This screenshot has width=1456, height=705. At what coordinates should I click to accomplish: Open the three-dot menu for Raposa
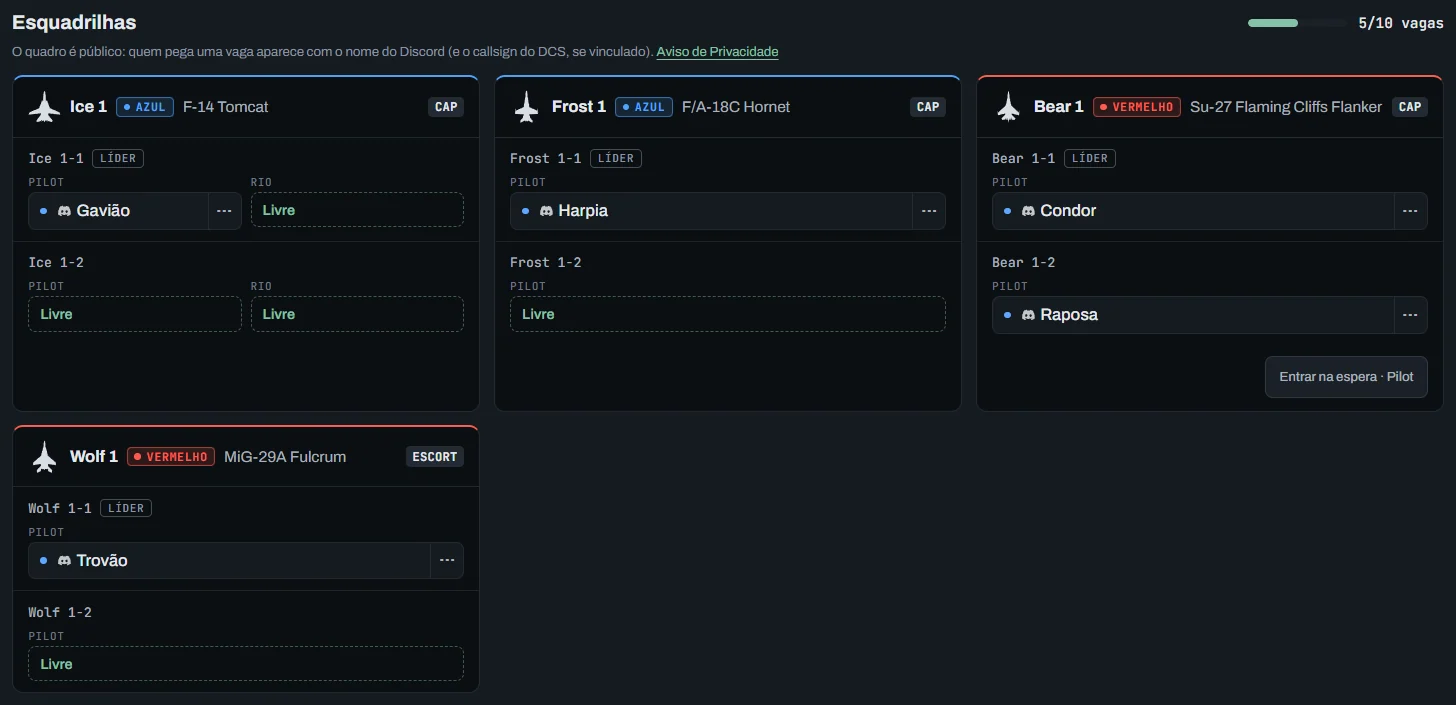1410,315
